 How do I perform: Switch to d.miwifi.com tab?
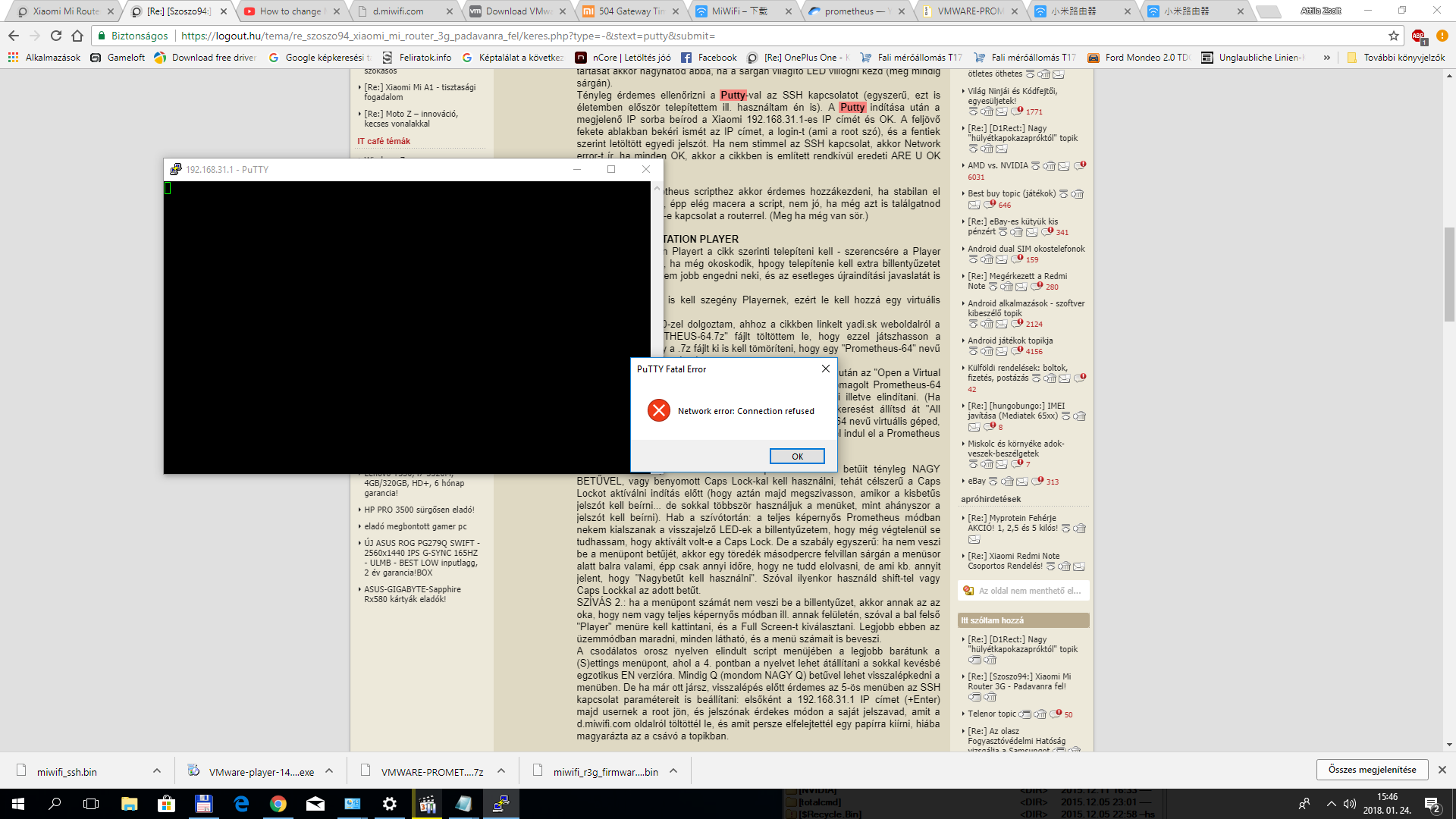pos(406,11)
